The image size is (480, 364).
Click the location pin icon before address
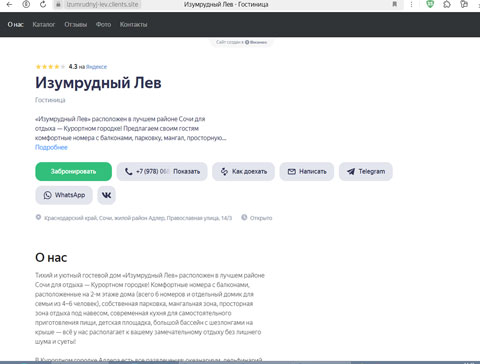[x=38, y=217]
